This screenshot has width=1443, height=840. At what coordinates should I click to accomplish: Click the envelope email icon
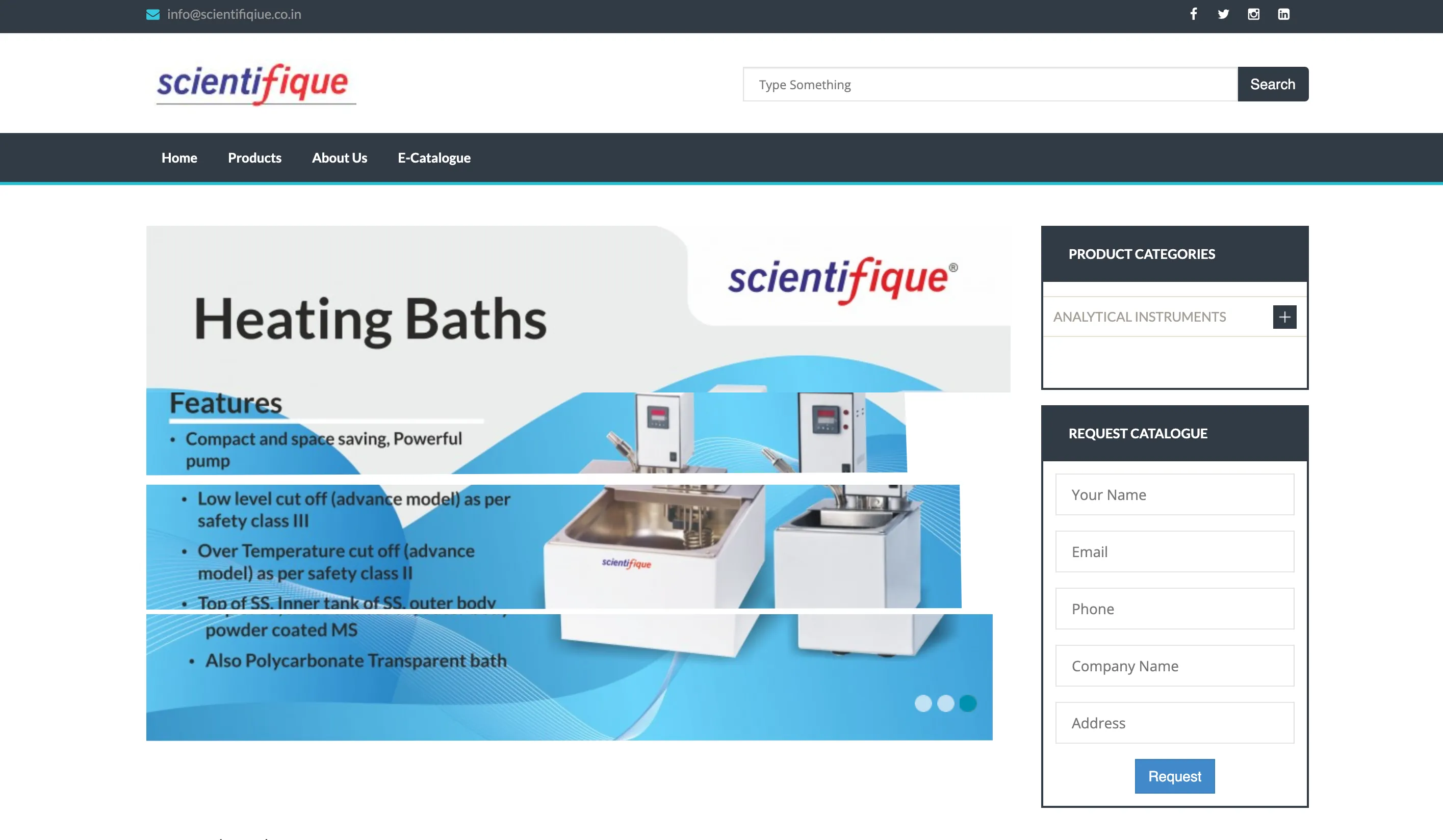(x=153, y=14)
